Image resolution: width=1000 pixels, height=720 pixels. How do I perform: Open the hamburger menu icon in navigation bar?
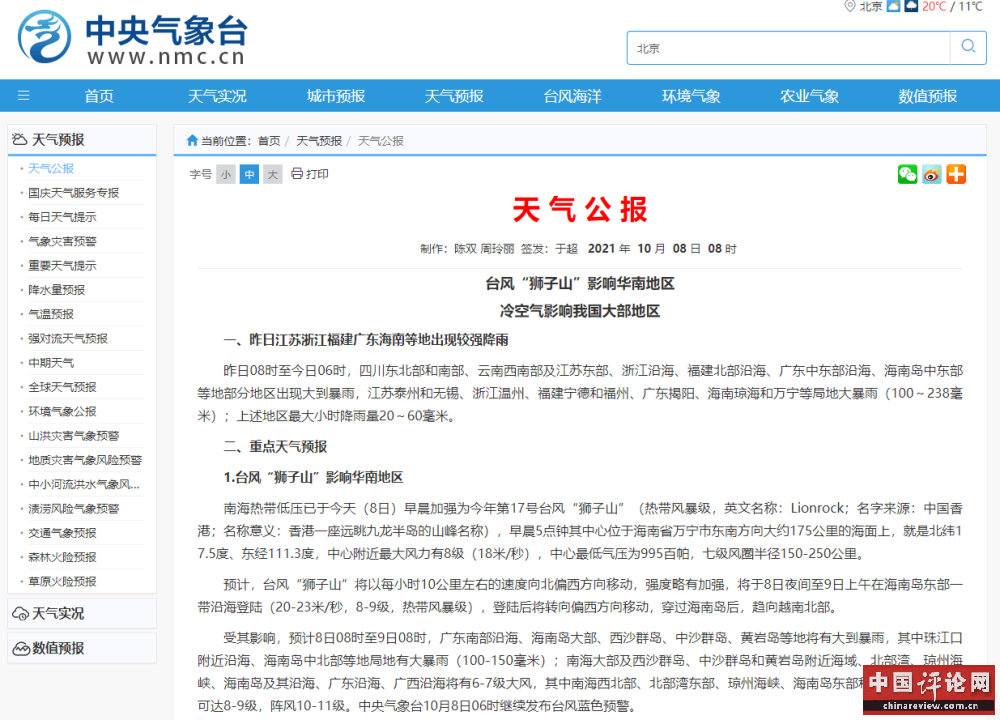[x=24, y=96]
